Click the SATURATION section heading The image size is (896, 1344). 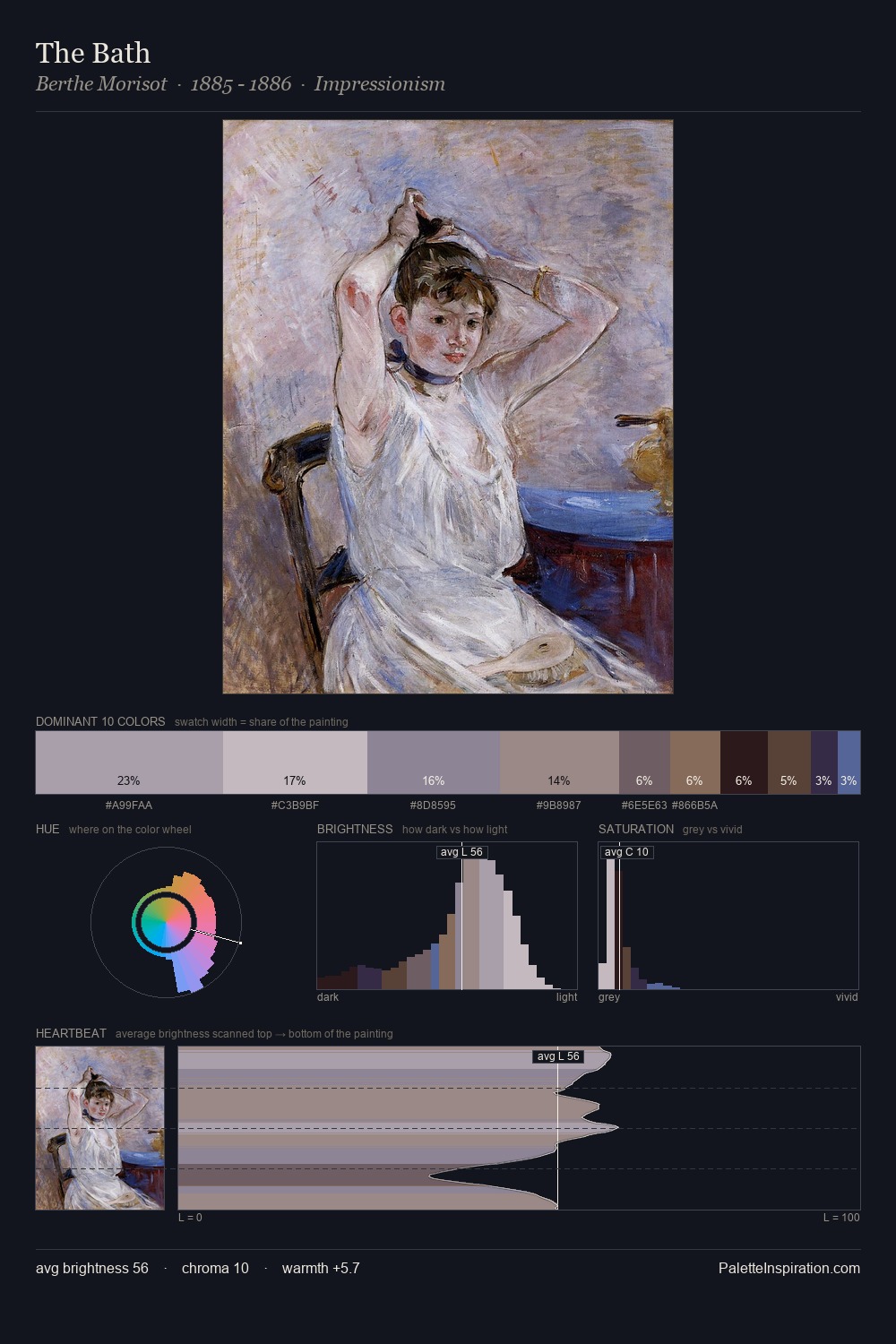pyautogui.click(x=636, y=829)
